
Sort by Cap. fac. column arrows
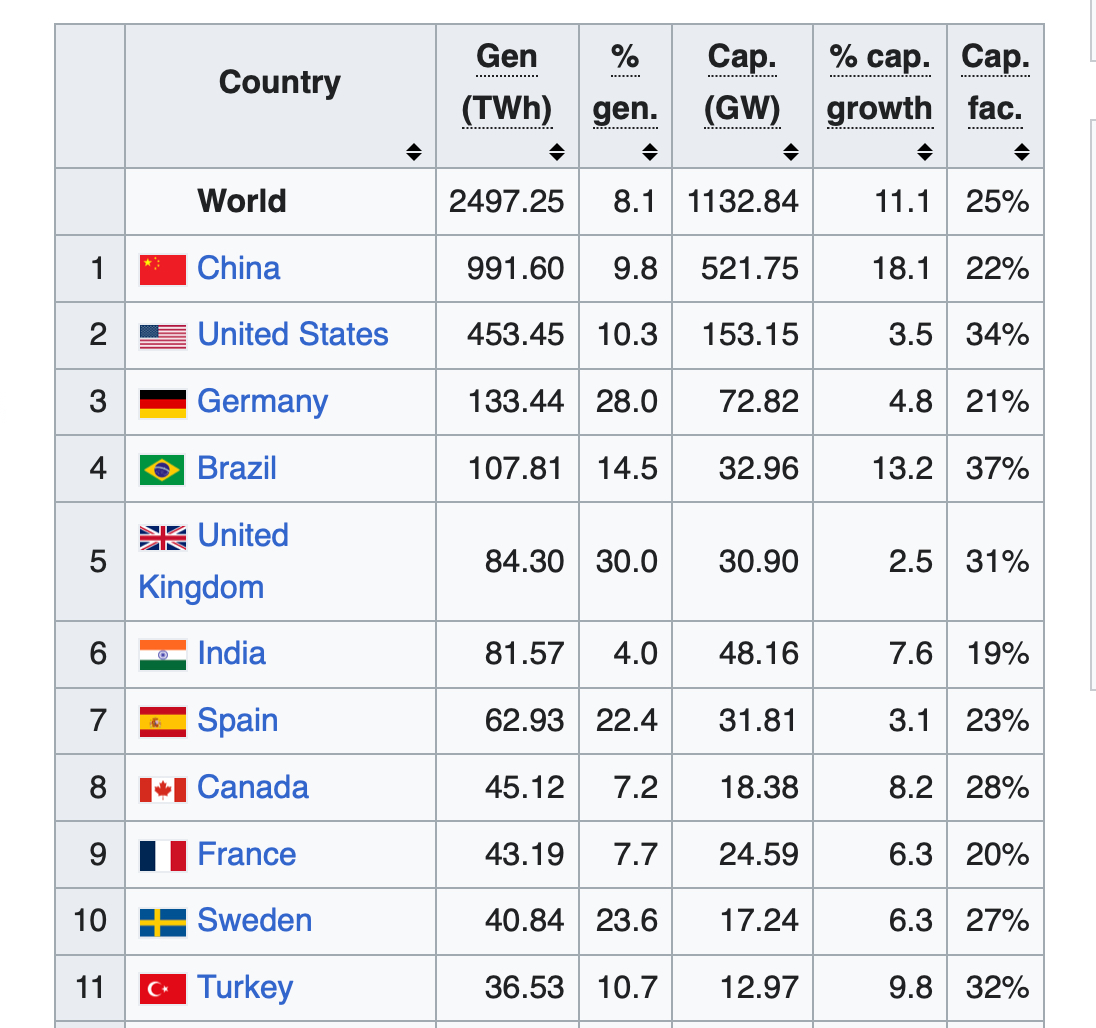[x=1021, y=153]
